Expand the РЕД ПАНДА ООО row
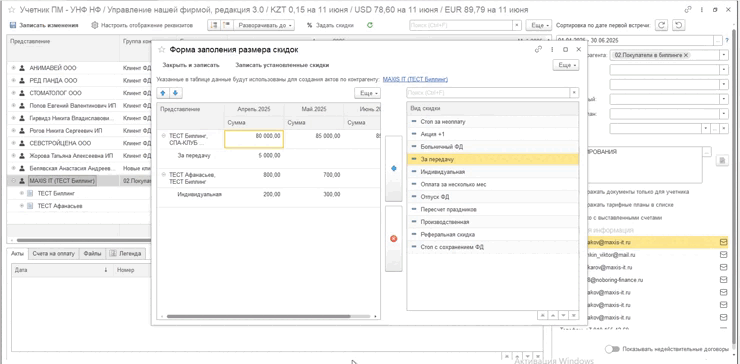740x364 pixels. pyautogui.click(x=13, y=81)
